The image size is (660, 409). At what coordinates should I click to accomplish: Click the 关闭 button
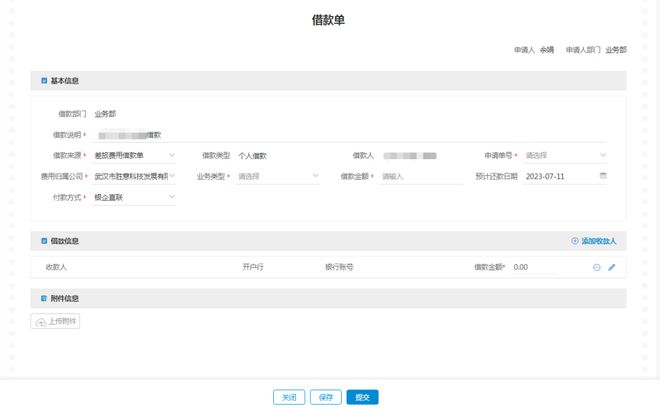point(289,397)
